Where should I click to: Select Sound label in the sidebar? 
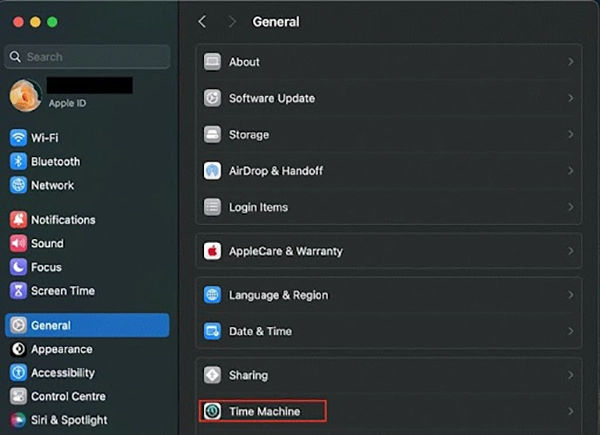[47, 243]
